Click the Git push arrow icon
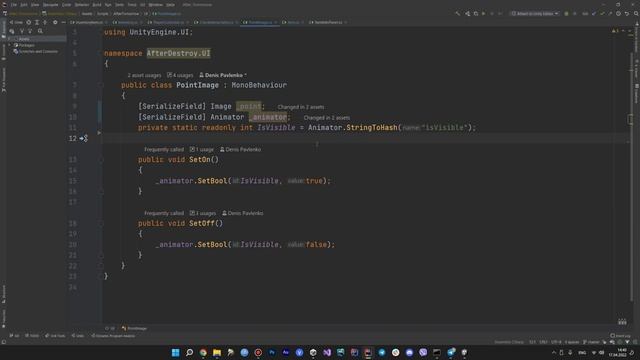The image size is (640, 360). point(610,13)
